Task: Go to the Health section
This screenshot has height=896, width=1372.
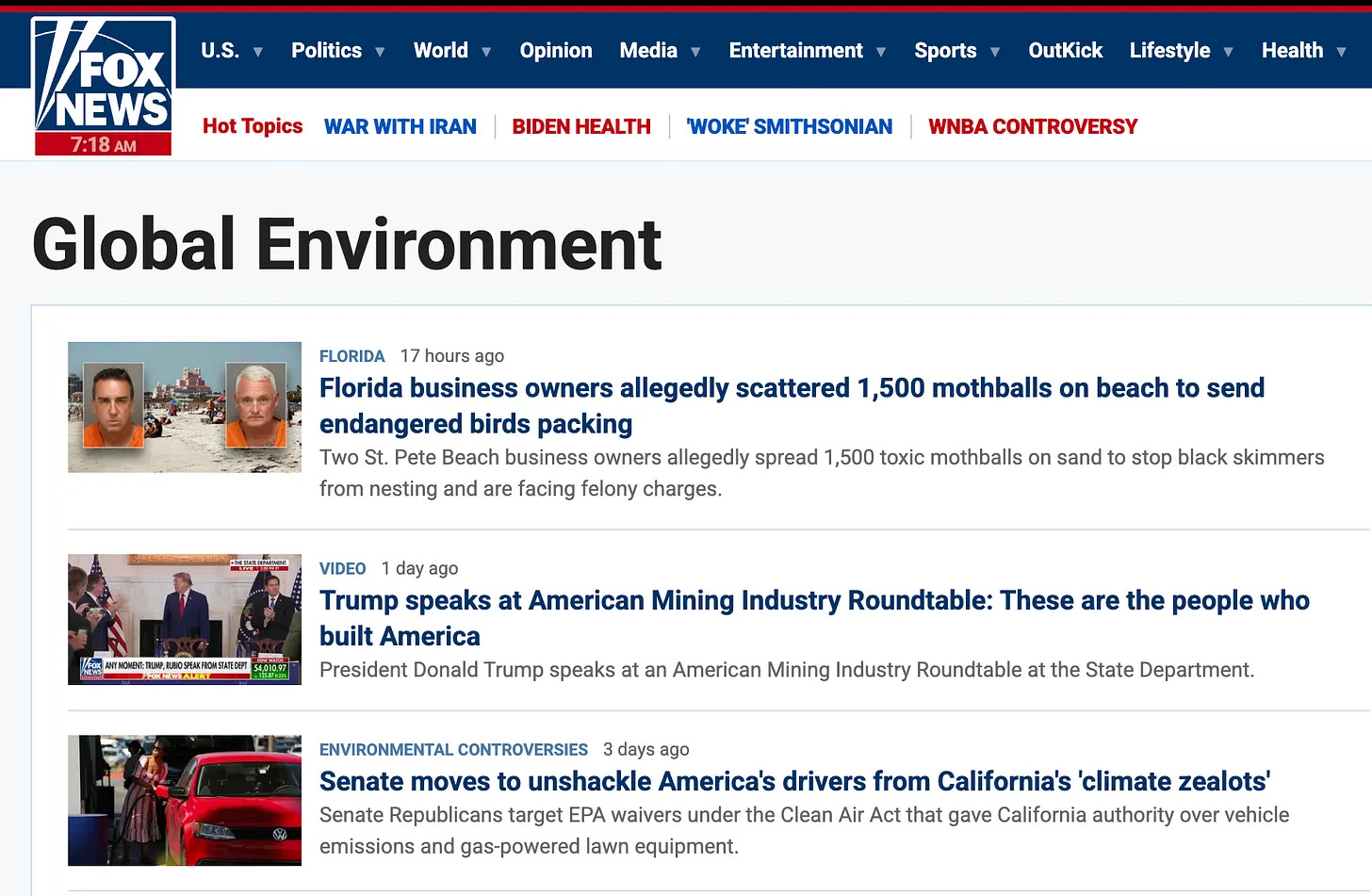Action: 1293,51
